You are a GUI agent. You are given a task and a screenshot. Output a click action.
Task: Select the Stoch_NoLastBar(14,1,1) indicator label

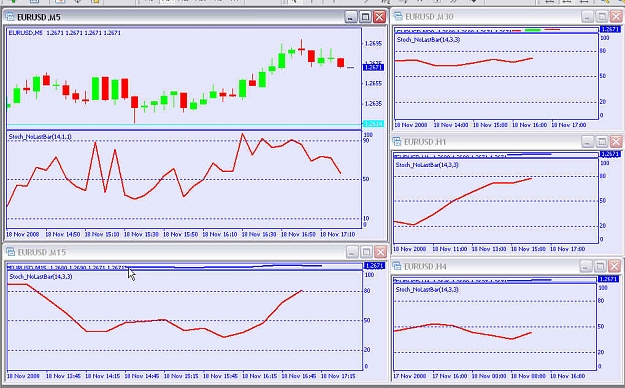[x=40, y=137]
